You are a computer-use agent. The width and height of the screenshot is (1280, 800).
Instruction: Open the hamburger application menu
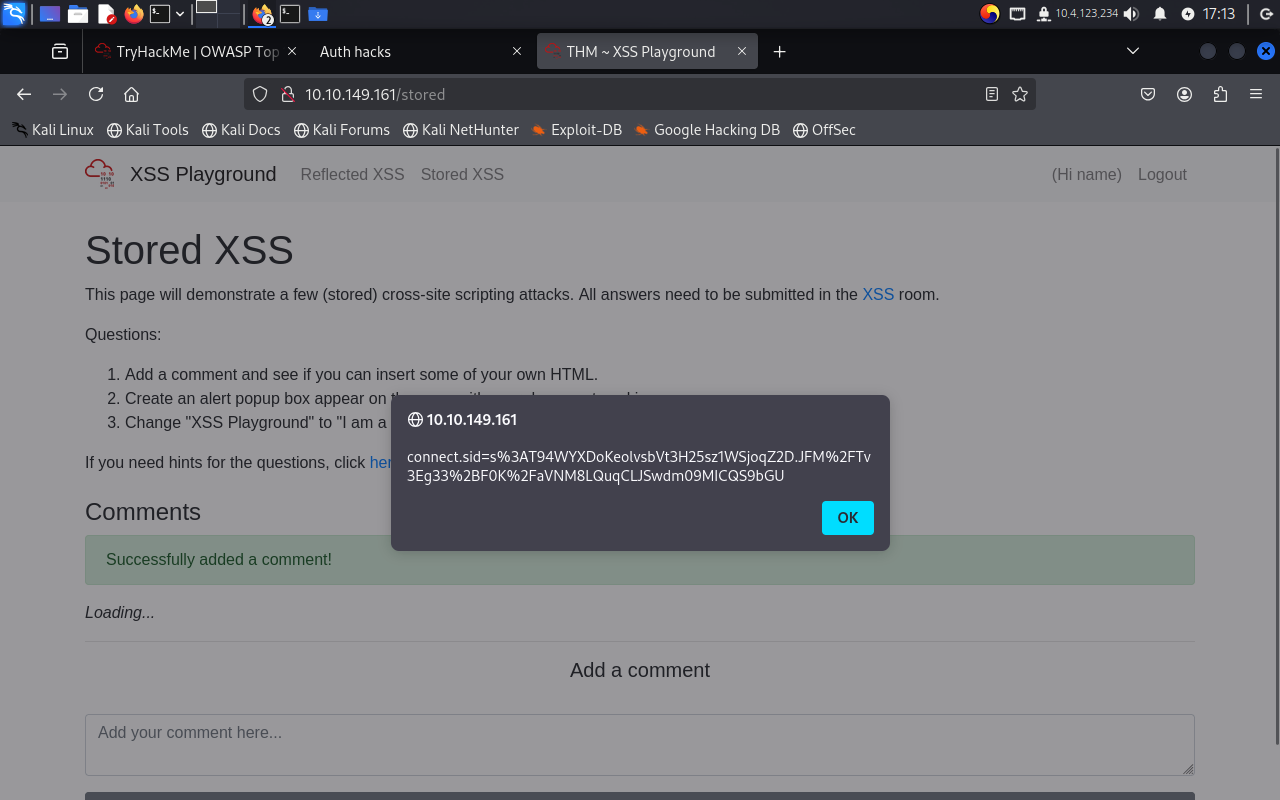pos(1255,94)
